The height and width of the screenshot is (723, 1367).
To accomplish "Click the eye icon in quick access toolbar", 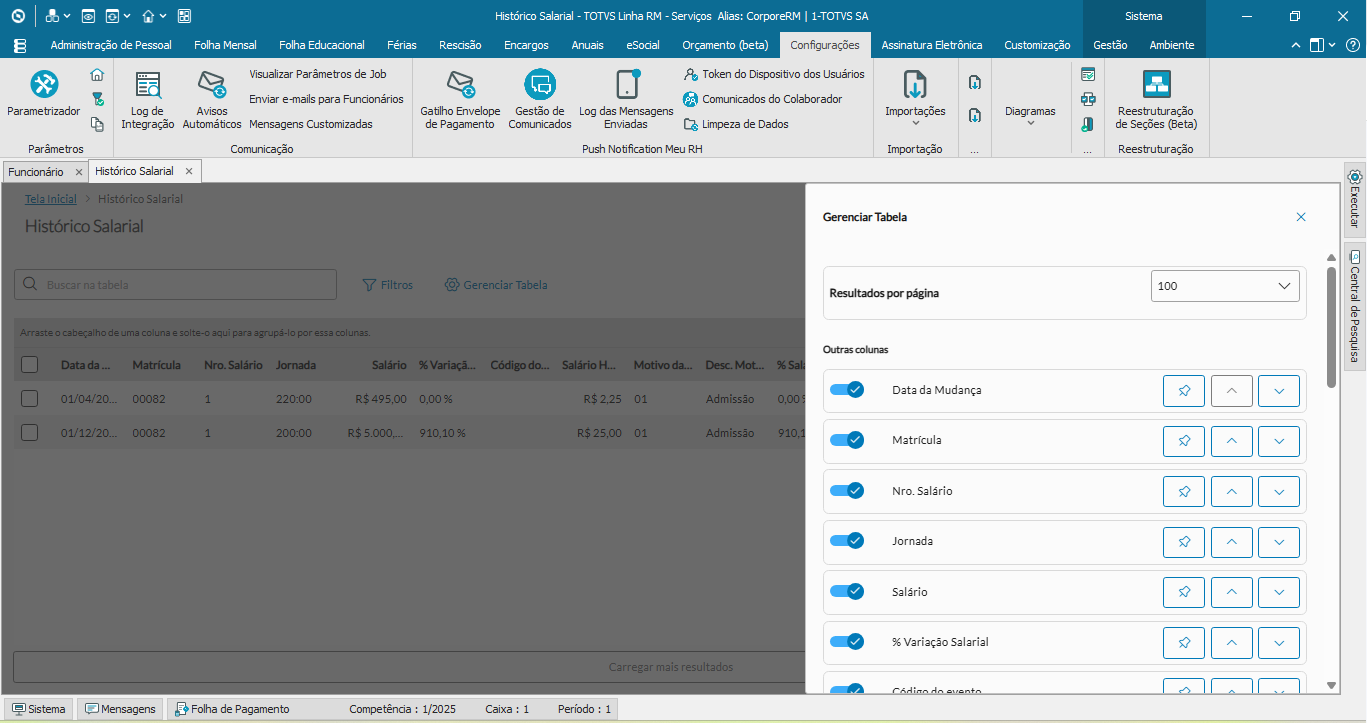I will click(x=88, y=16).
